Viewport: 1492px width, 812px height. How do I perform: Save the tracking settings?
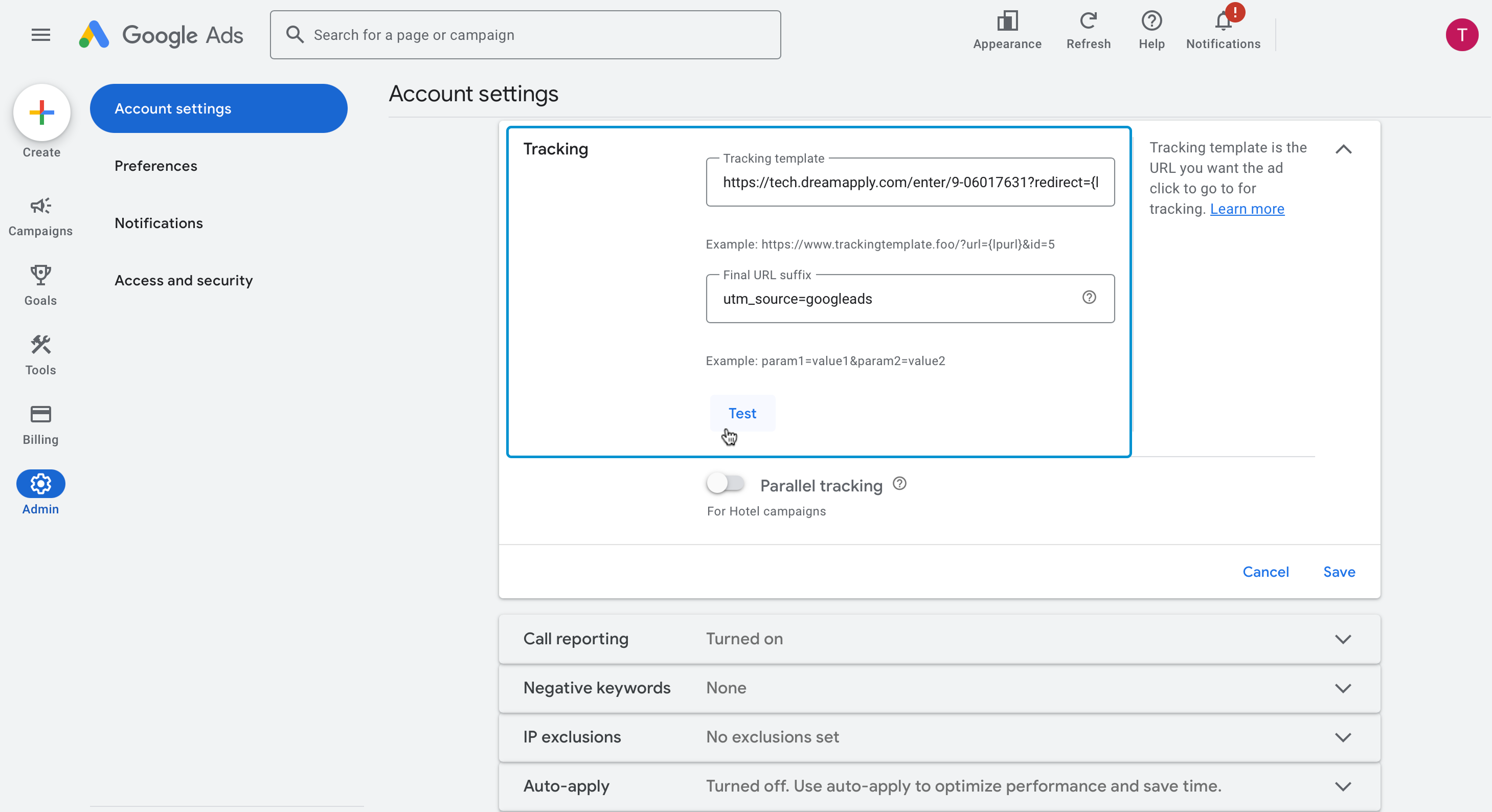[x=1339, y=572]
